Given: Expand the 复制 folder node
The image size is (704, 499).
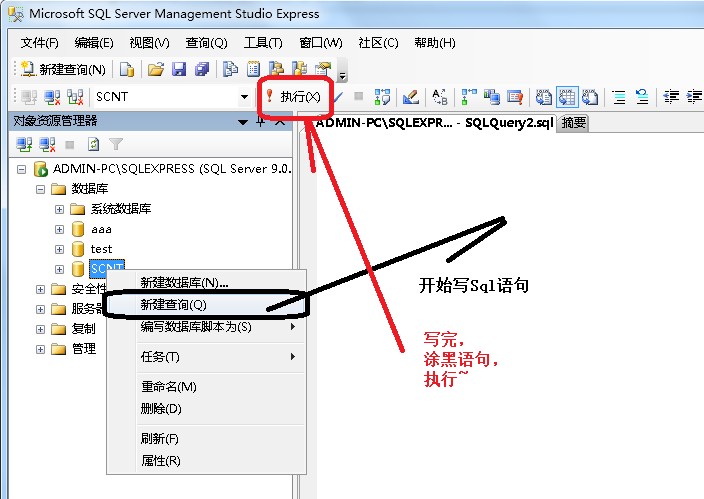Looking at the screenshot, I should click(40, 329).
